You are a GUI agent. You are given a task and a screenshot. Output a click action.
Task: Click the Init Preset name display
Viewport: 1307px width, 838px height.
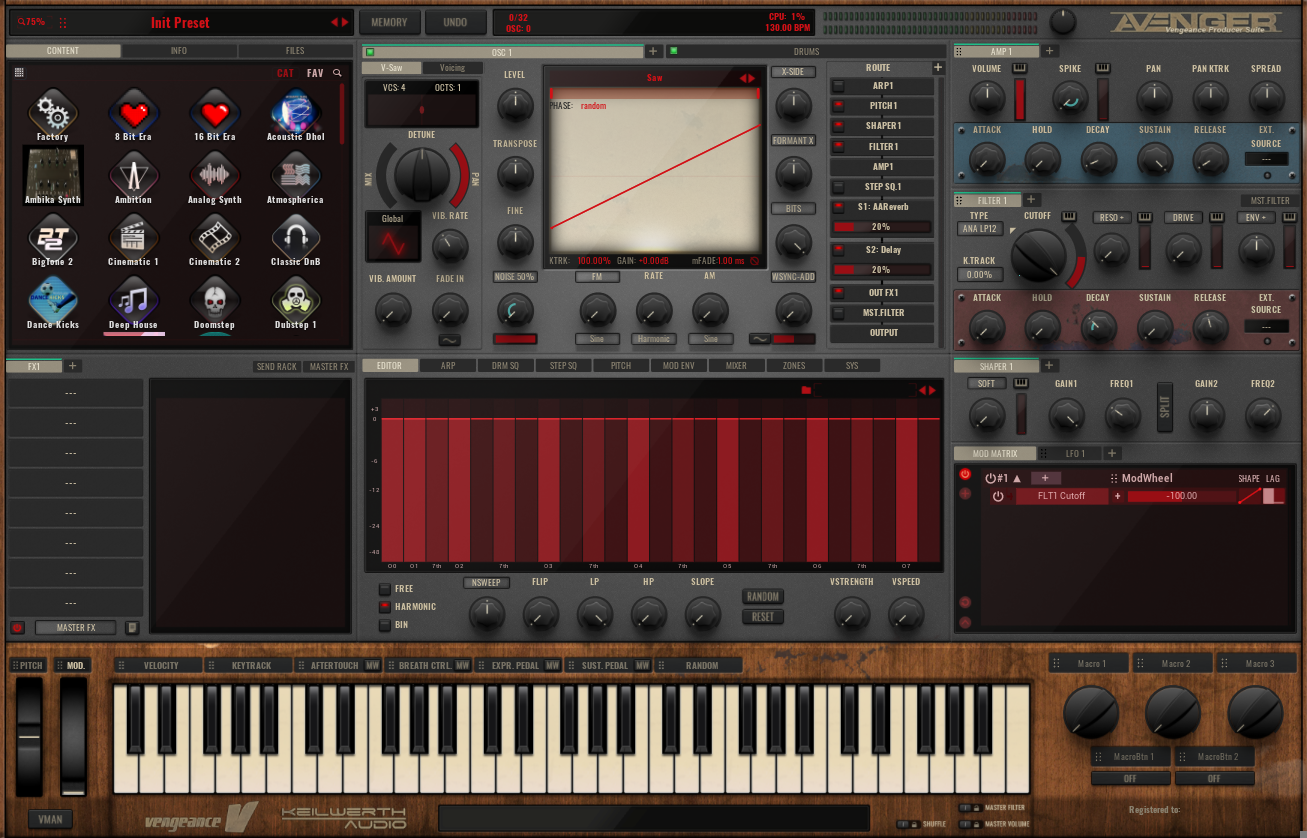point(180,22)
